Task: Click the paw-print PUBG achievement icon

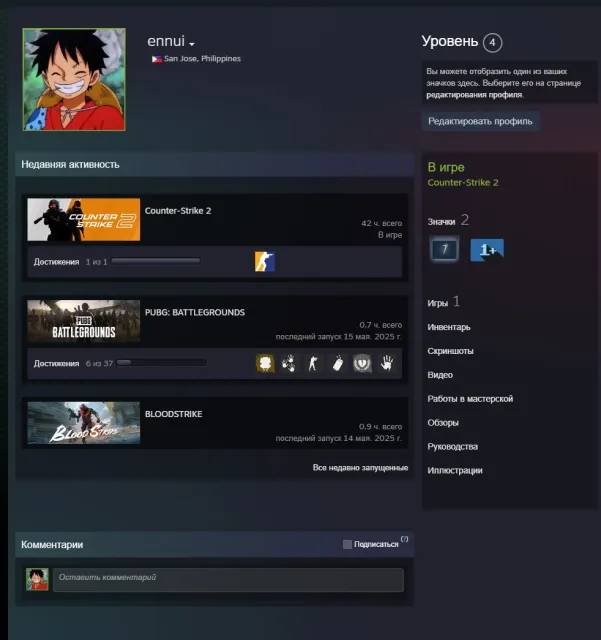Action: coord(289,363)
